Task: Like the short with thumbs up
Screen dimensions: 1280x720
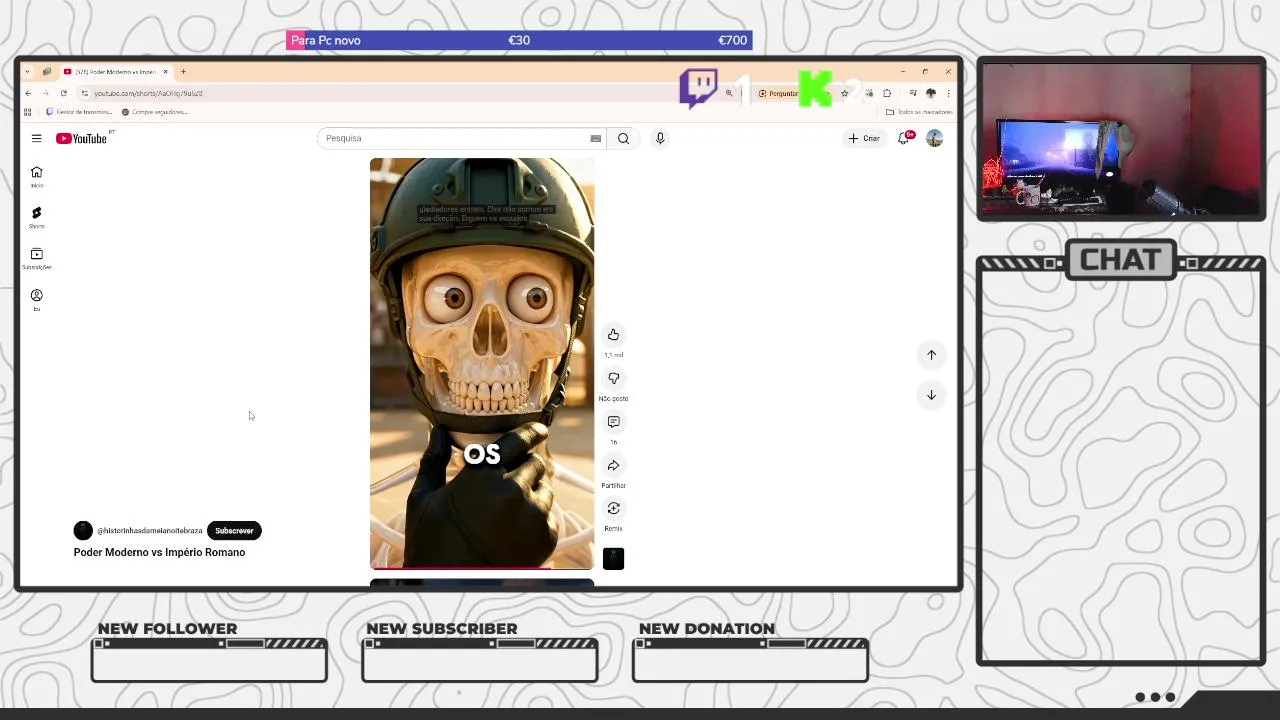Action: (x=613, y=335)
